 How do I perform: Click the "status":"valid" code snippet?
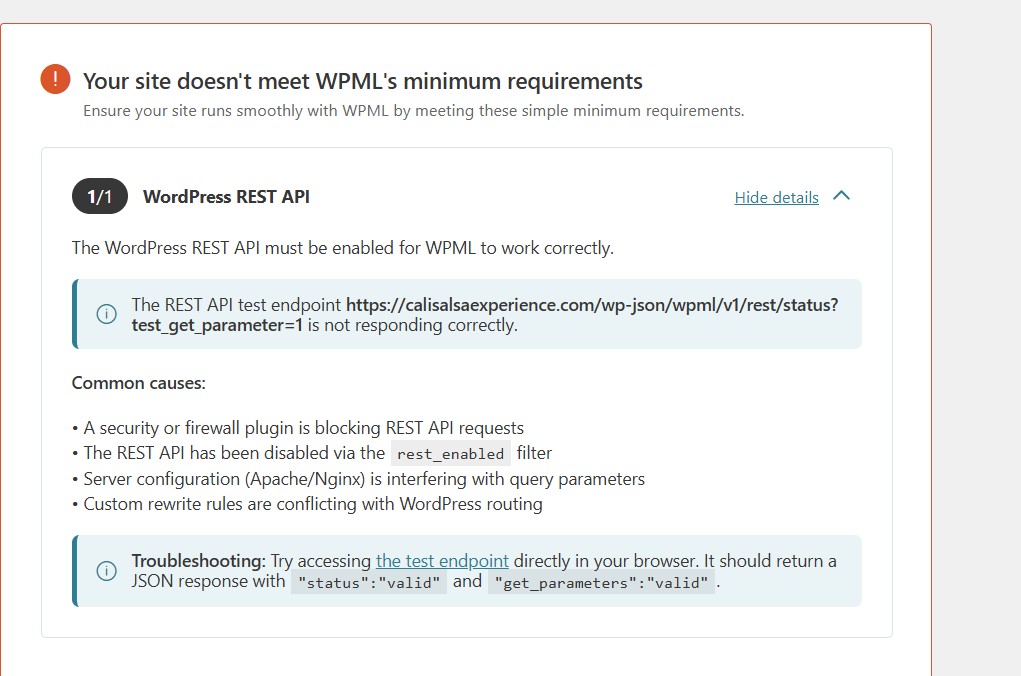pos(368,583)
